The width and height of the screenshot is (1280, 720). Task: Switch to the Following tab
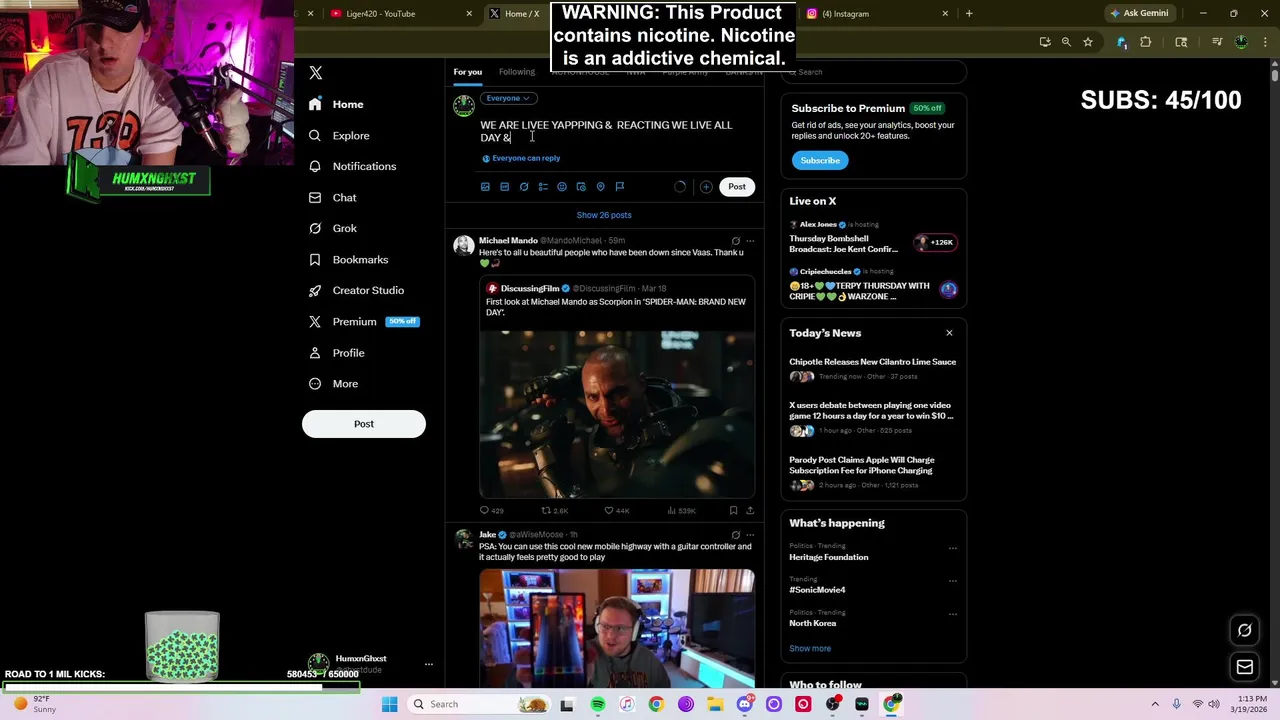517,72
